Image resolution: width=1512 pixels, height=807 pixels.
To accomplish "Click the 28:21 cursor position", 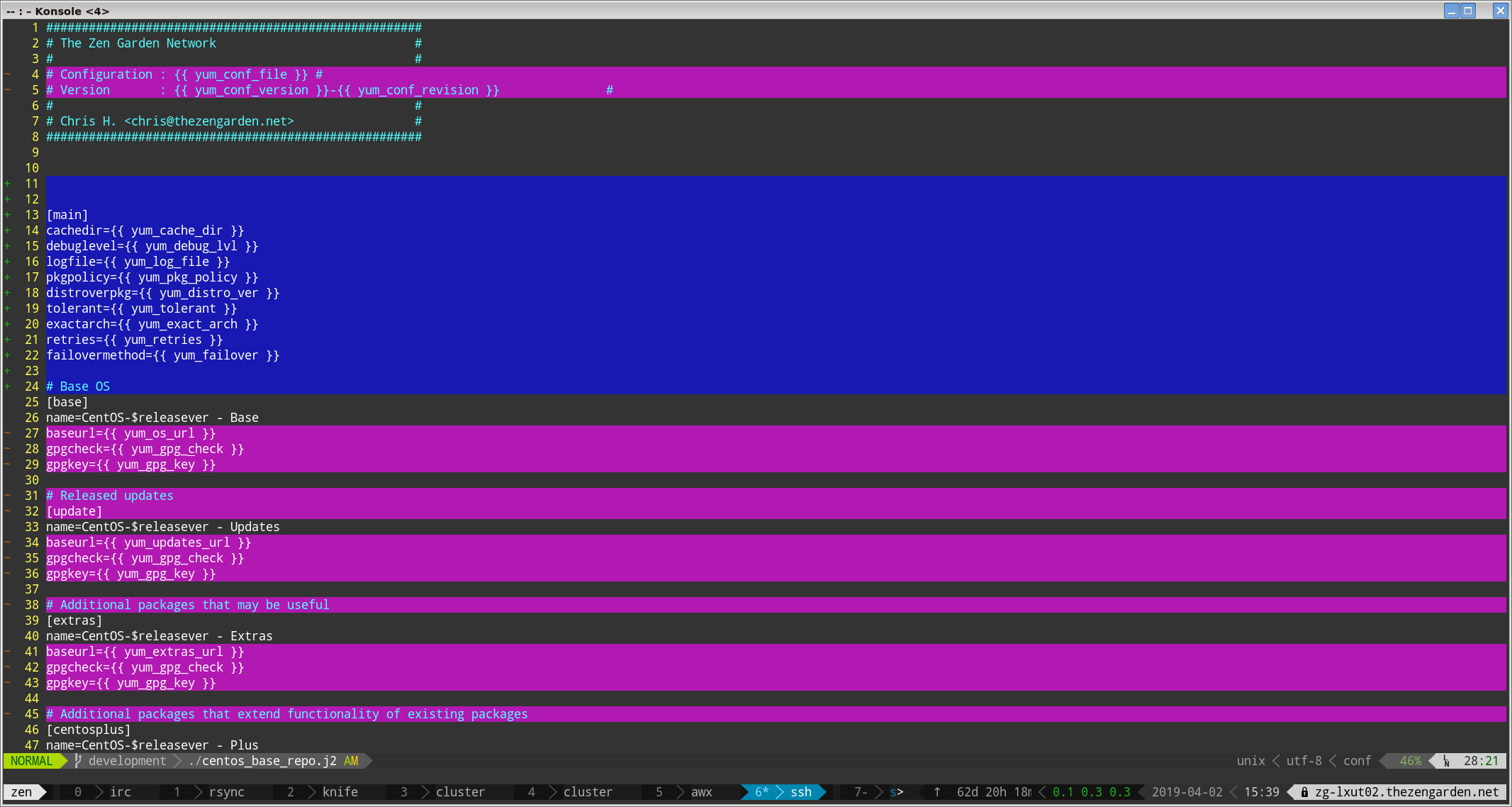I will click(x=1482, y=761).
